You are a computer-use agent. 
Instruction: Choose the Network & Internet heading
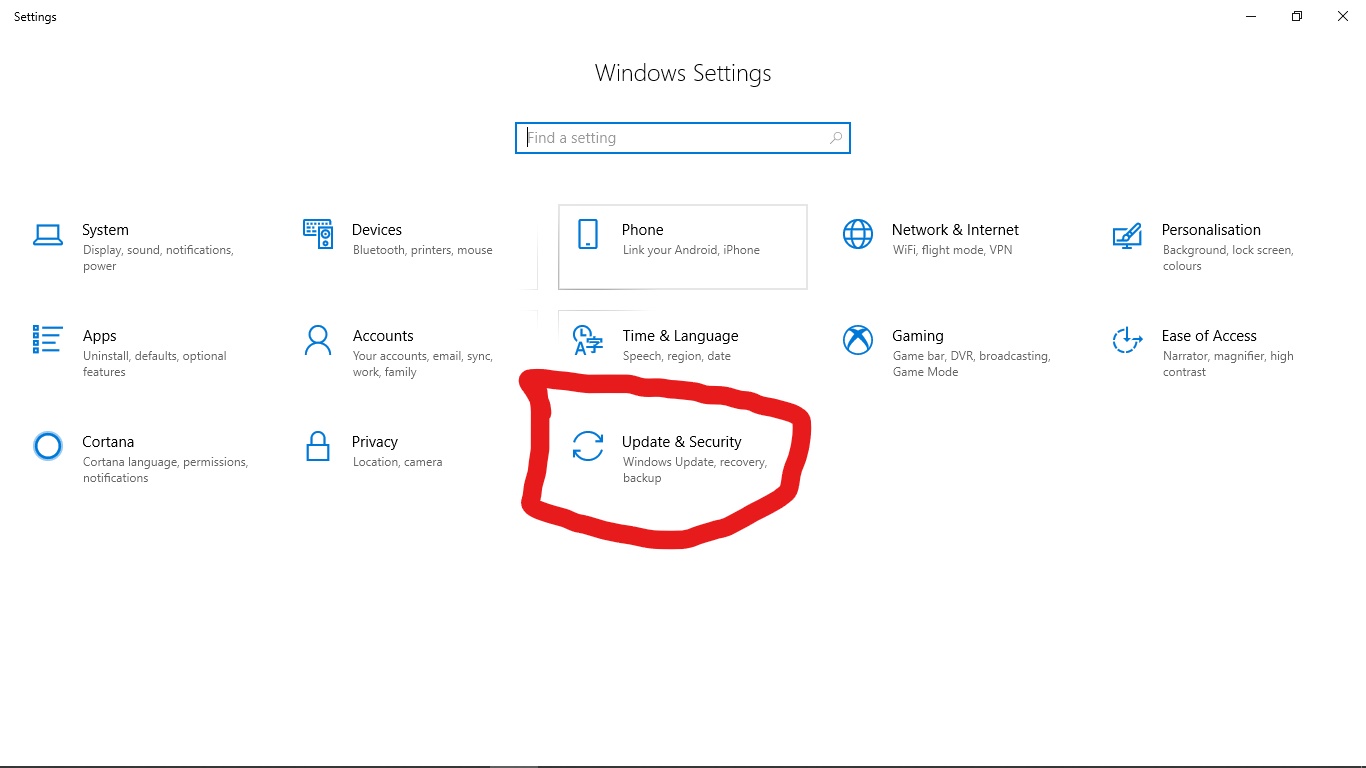[x=955, y=230]
